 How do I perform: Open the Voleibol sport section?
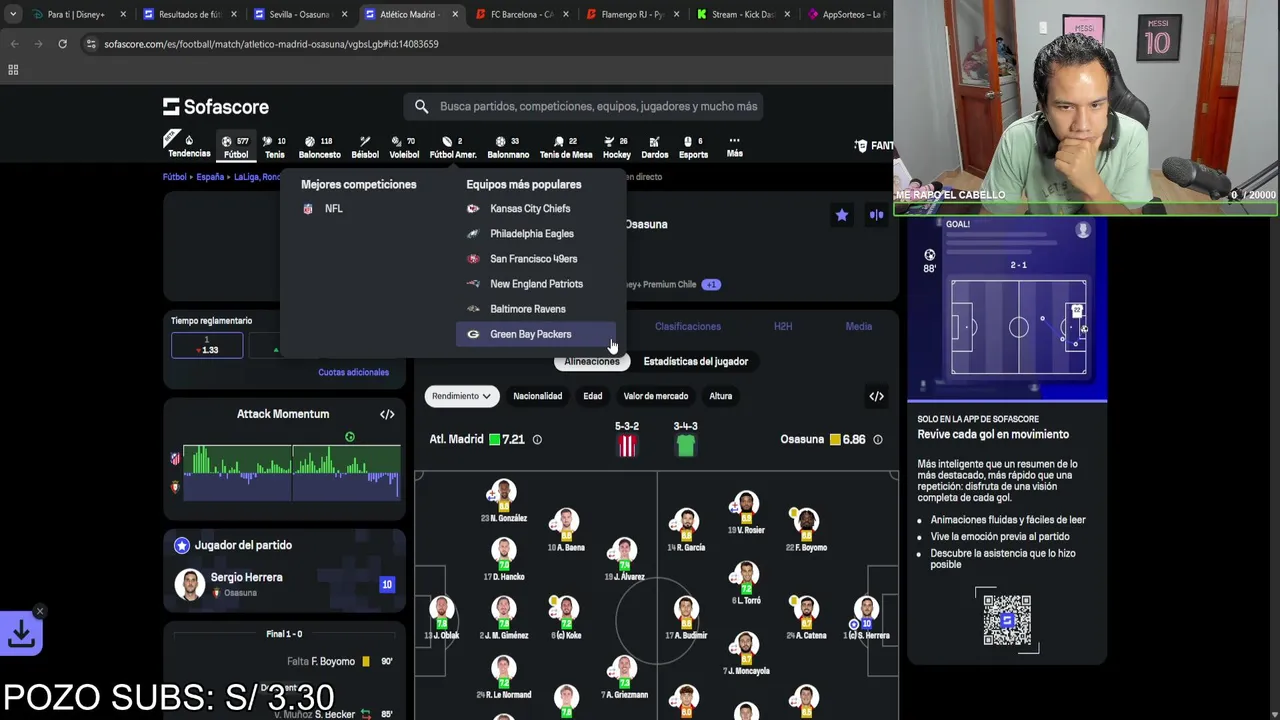[403, 146]
